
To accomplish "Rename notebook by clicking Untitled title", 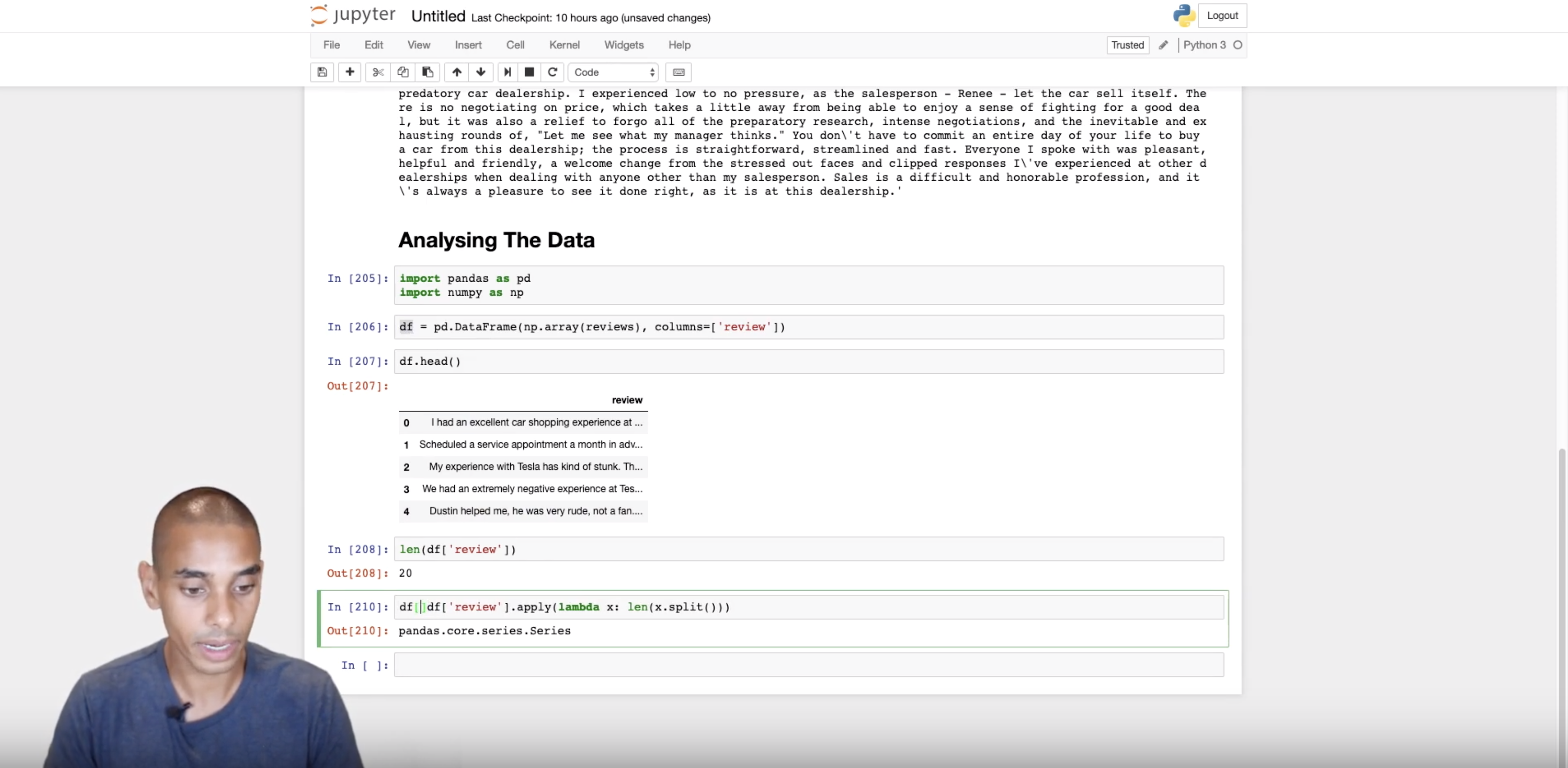I will pos(438,16).
